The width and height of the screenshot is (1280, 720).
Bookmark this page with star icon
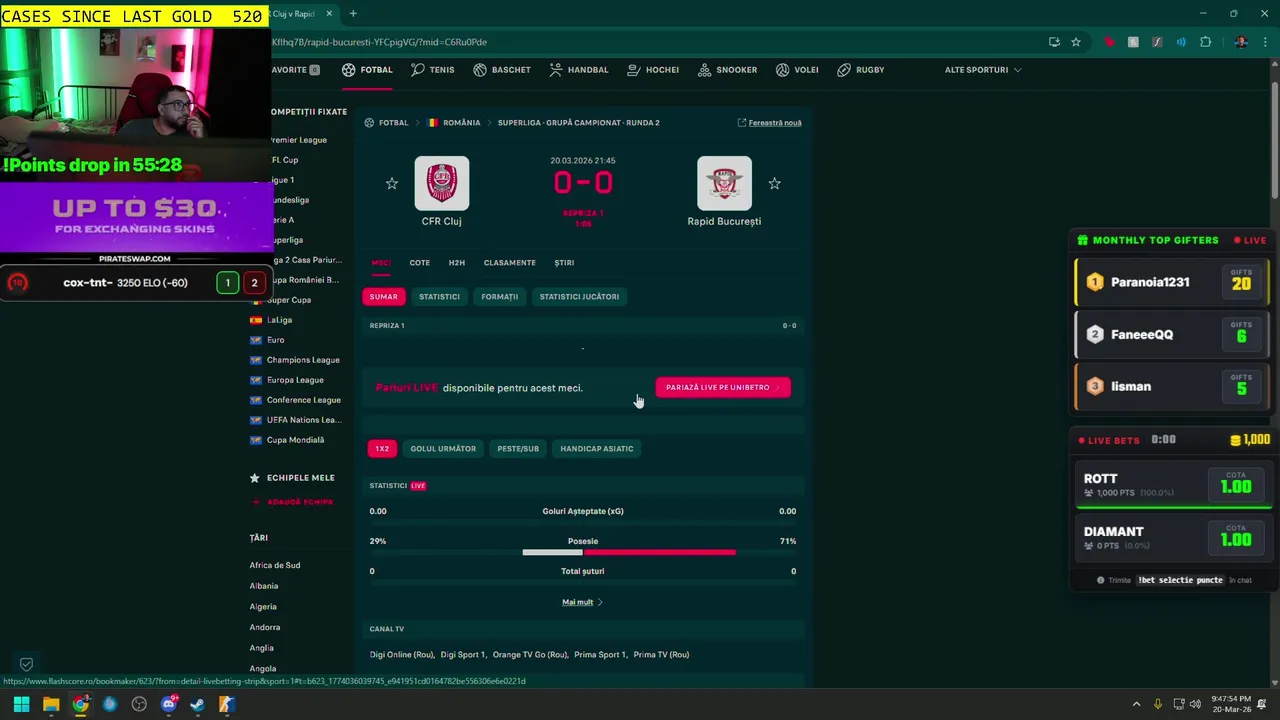[x=1076, y=42]
